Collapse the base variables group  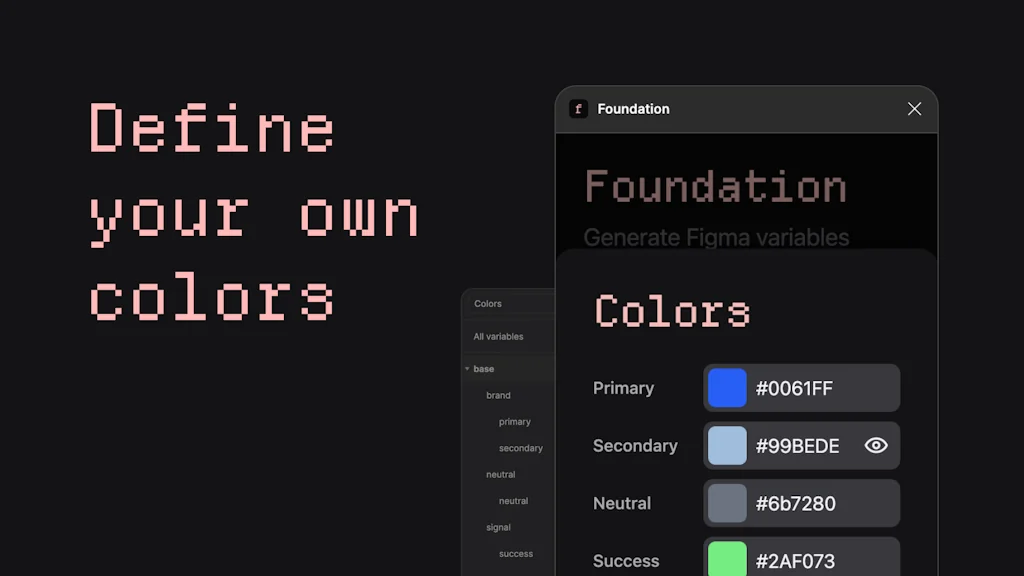466,368
